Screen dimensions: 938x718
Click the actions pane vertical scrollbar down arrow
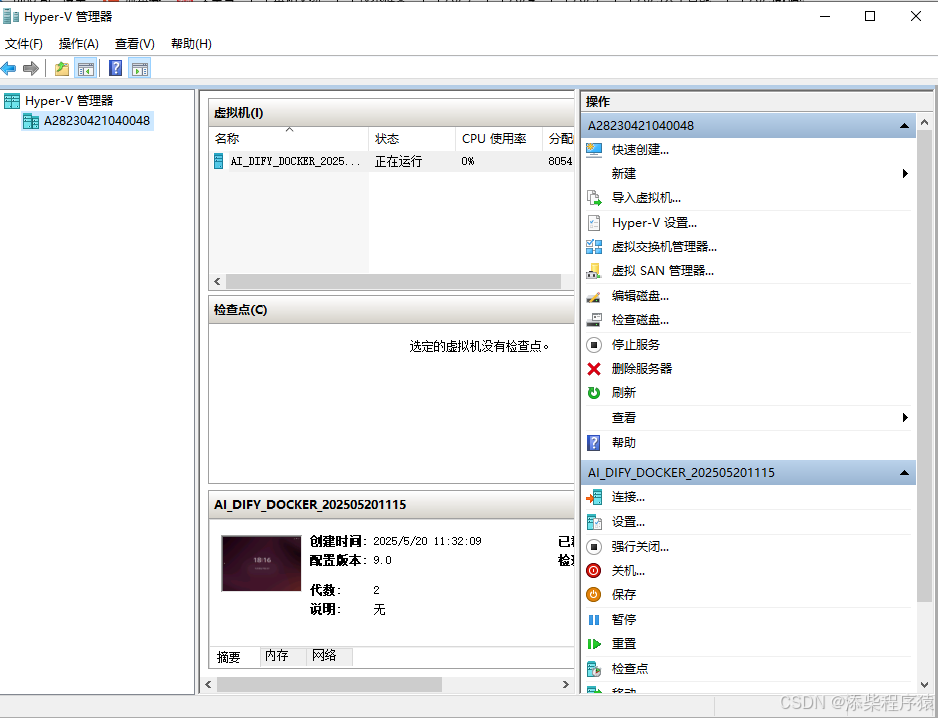pos(924,685)
